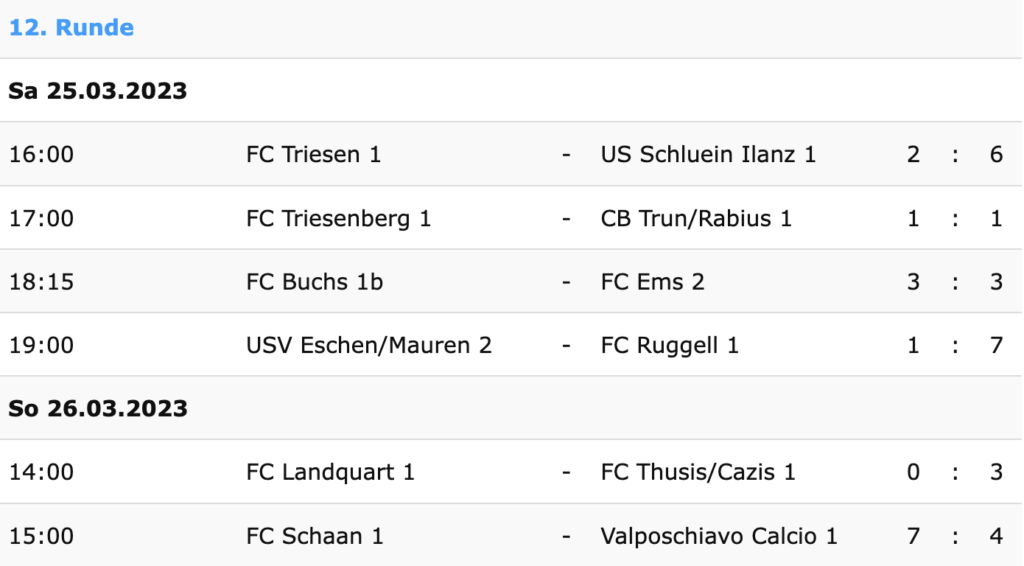Image resolution: width=1024 pixels, height=566 pixels.
Task: Click the 14:00 kickoff time
Action: 41,472
